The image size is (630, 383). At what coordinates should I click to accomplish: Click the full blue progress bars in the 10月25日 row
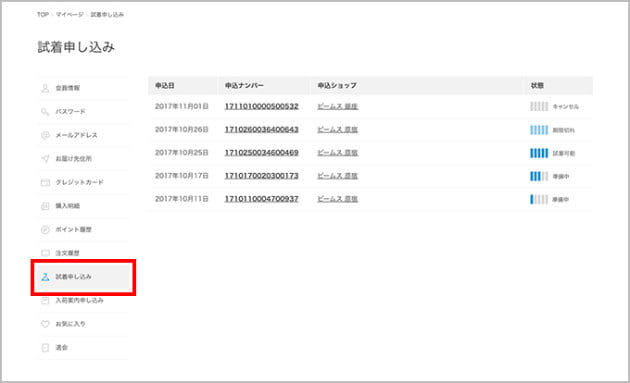coord(539,153)
